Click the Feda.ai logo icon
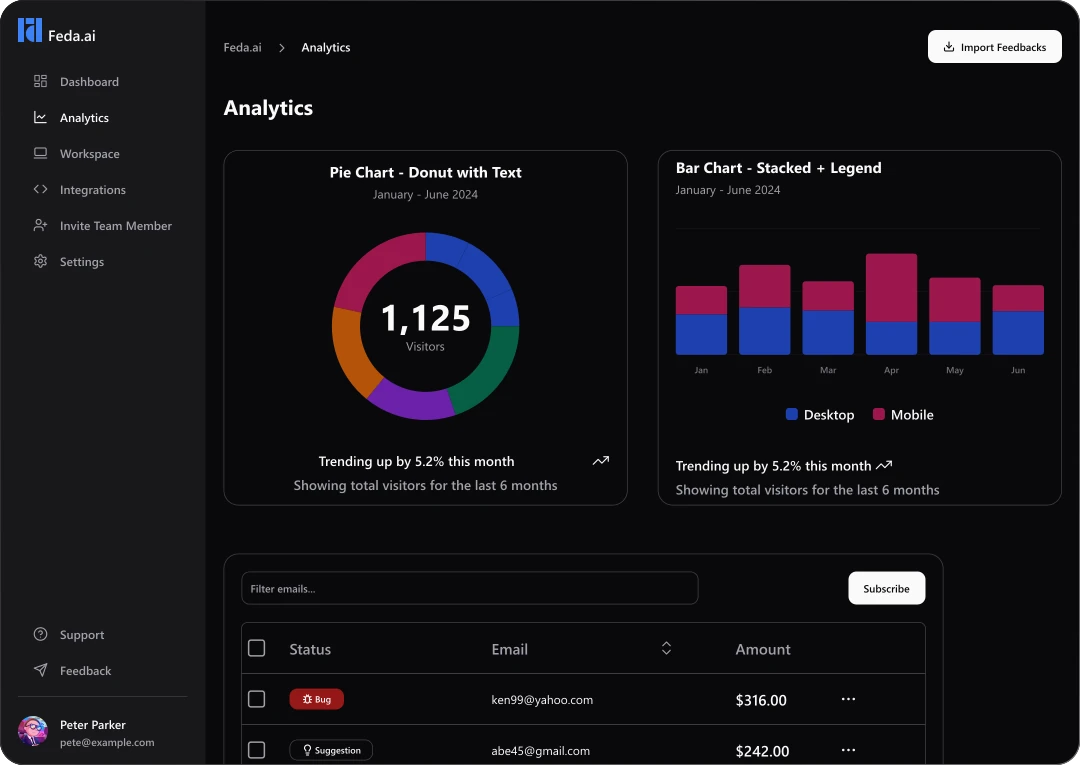The height and width of the screenshot is (765, 1080). click(x=30, y=30)
